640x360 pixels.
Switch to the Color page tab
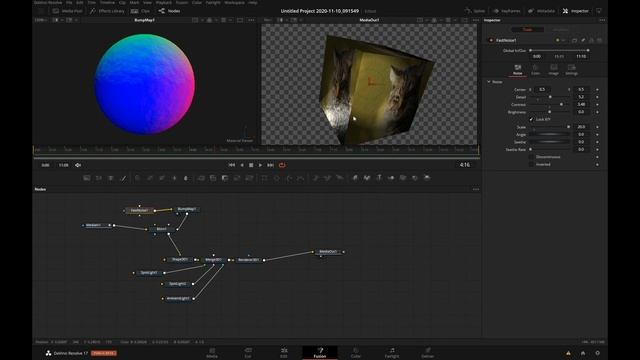pos(356,353)
